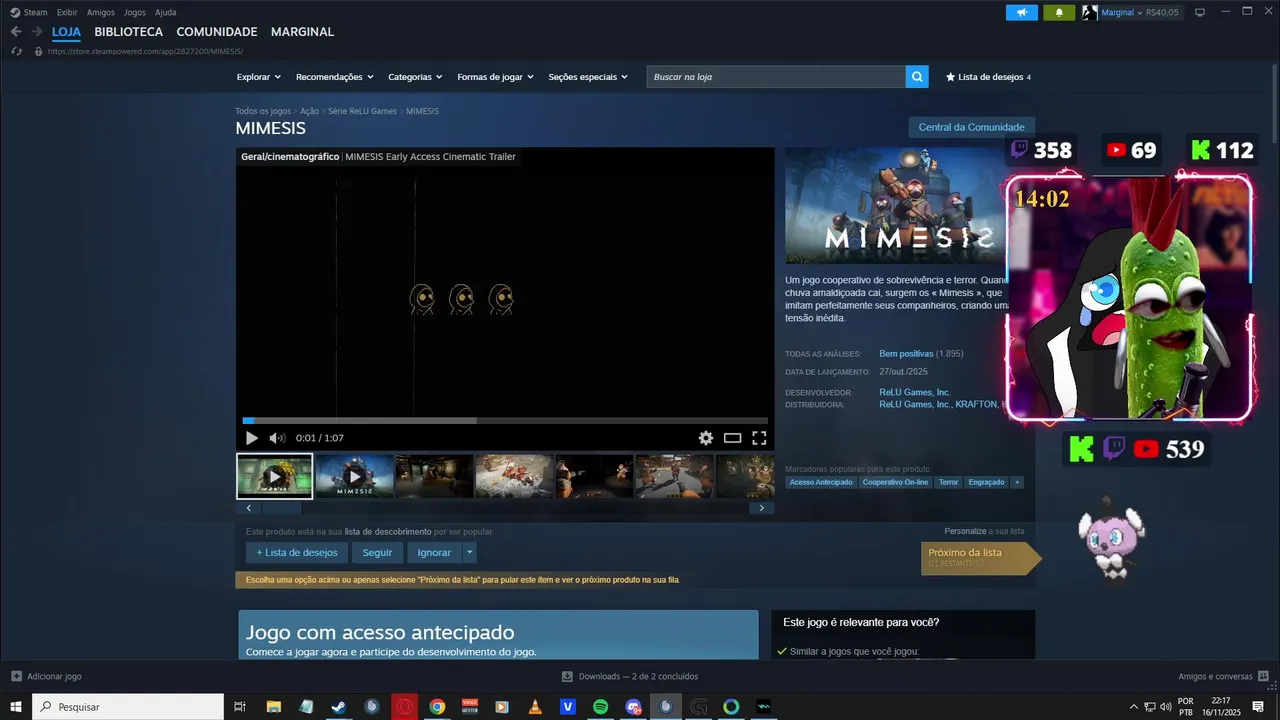Add a game with the plus icon
This screenshot has height=720, width=1280.
(x=16, y=676)
